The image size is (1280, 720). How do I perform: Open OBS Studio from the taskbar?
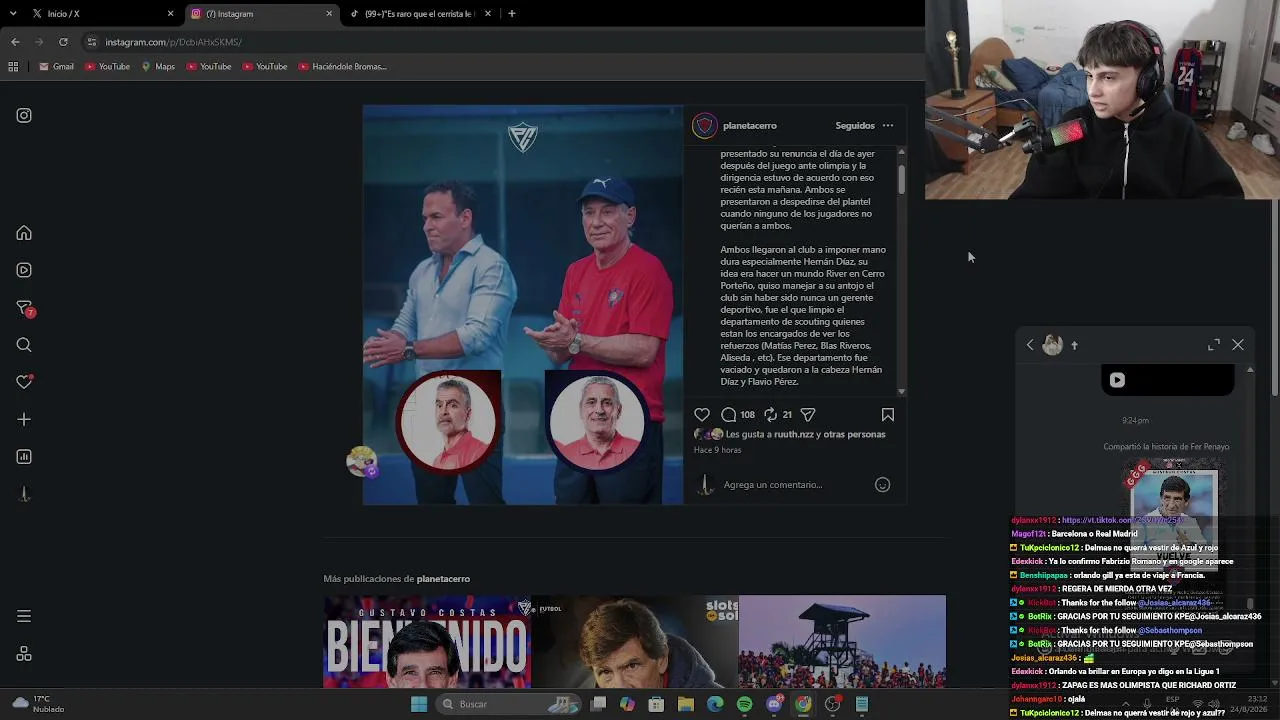pyautogui.click(x=832, y=704)
